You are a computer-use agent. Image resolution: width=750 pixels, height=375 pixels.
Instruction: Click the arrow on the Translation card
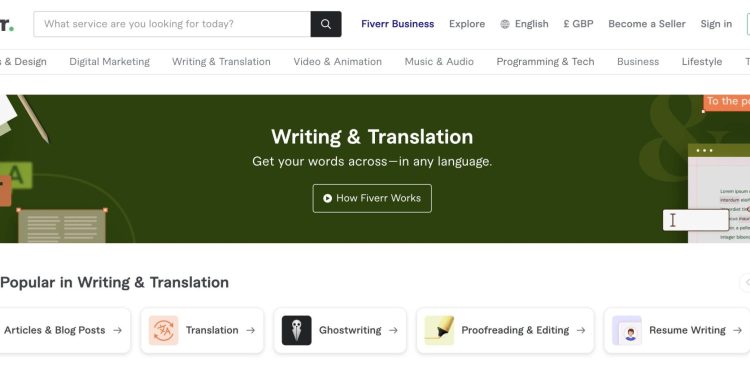coord(250,330)
